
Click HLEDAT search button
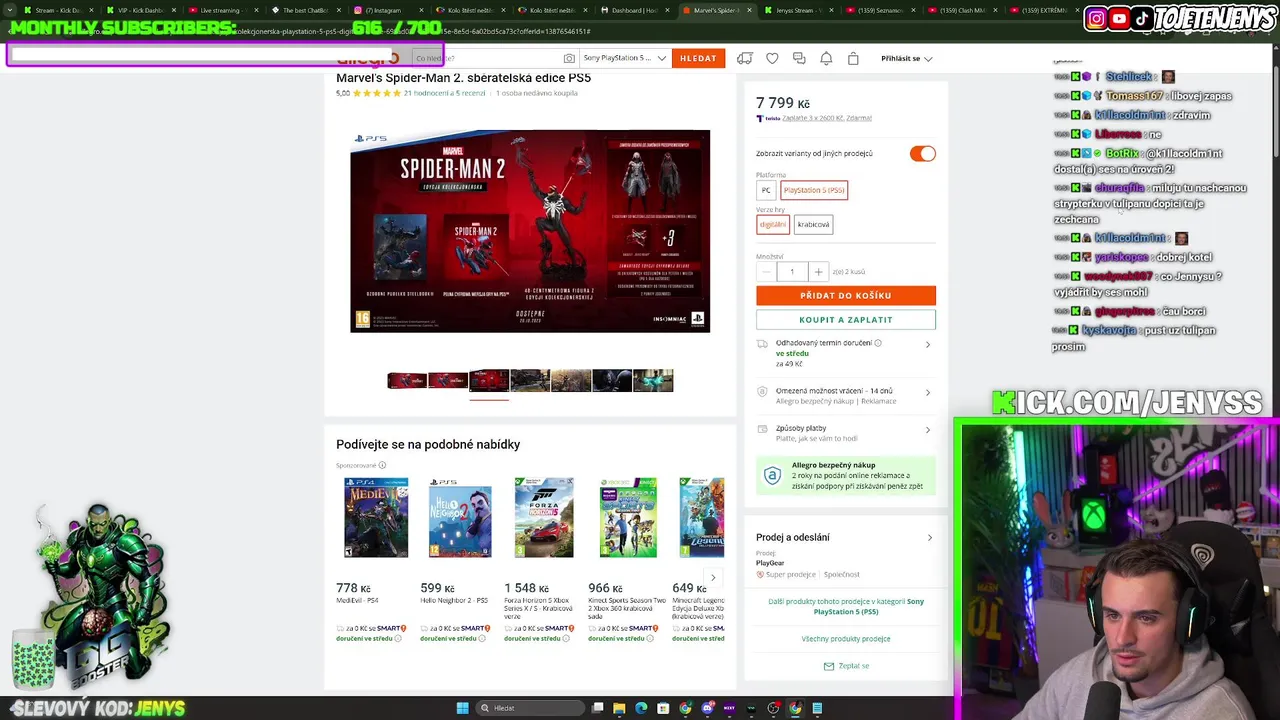(698, 58)
